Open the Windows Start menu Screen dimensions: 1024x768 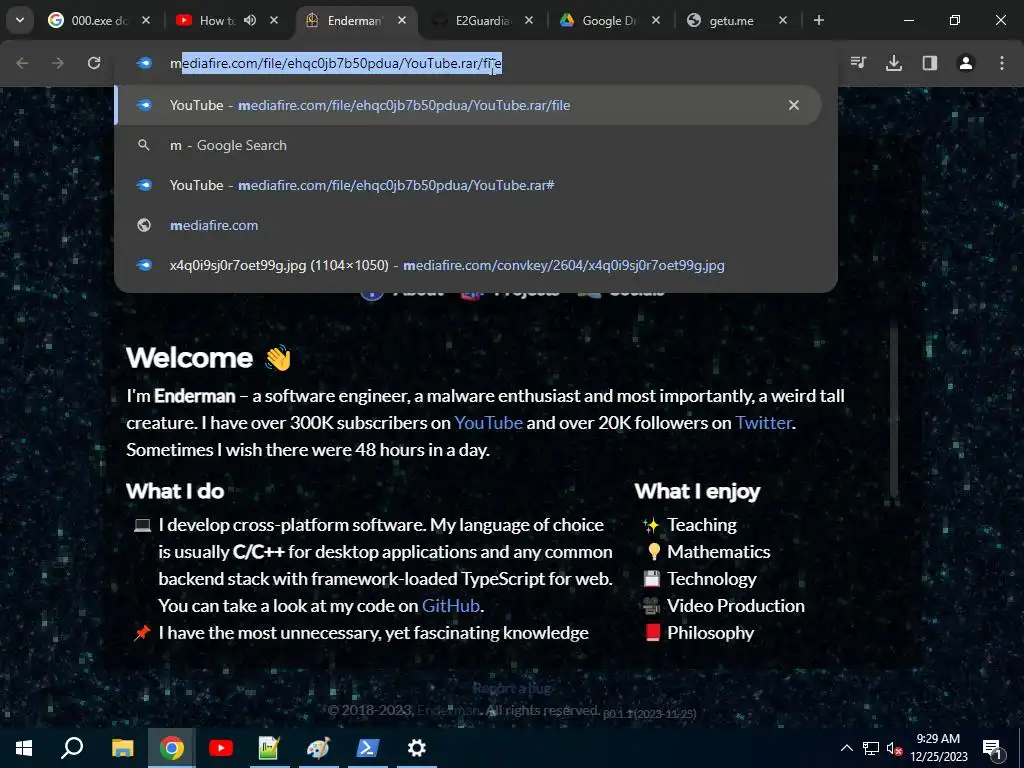pos(24,748)
